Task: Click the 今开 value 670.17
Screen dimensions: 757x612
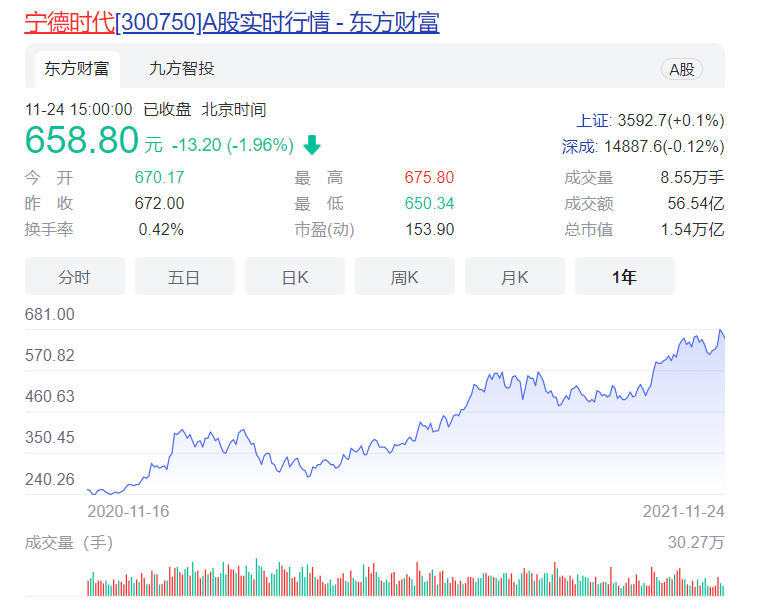Action: coord(159,177)
